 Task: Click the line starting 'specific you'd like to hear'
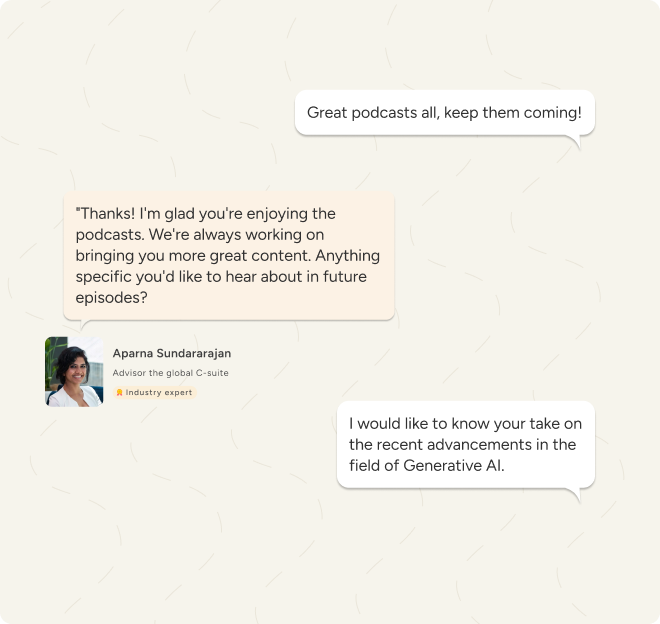(221, 277)
